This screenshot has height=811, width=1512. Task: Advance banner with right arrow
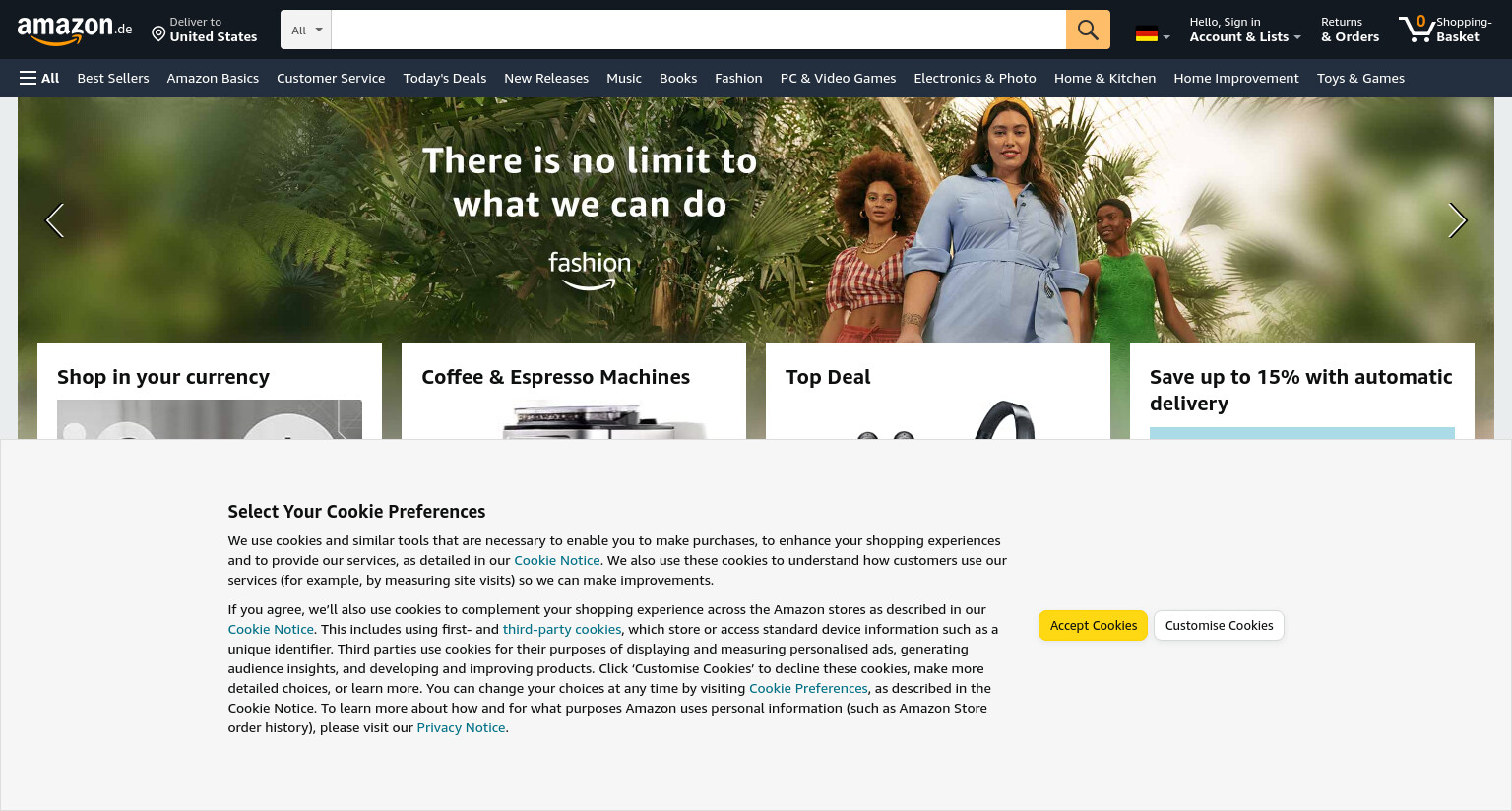(x=1457, y=220)
